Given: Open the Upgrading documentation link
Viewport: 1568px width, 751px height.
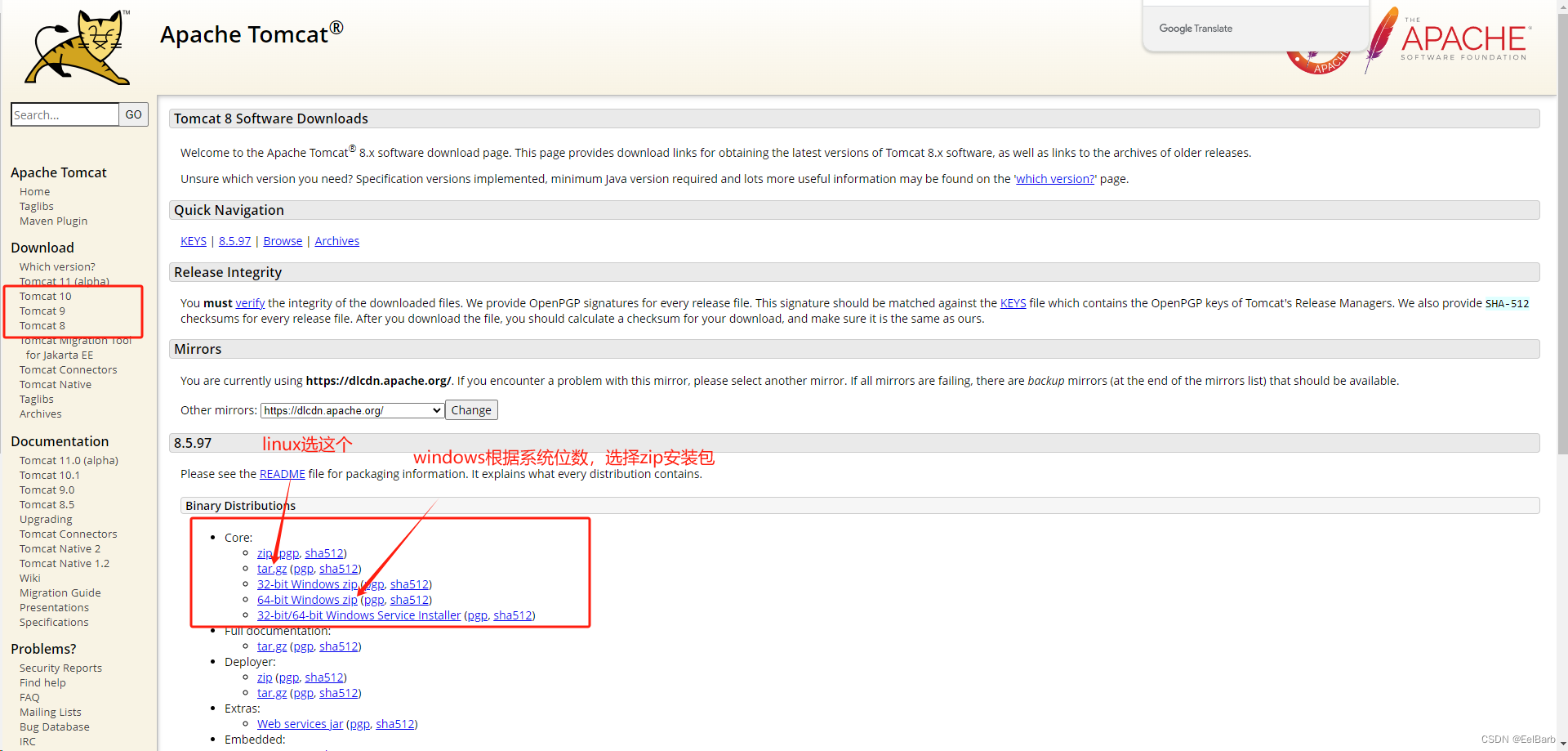Looking at the screenshot, I should 46,519.
